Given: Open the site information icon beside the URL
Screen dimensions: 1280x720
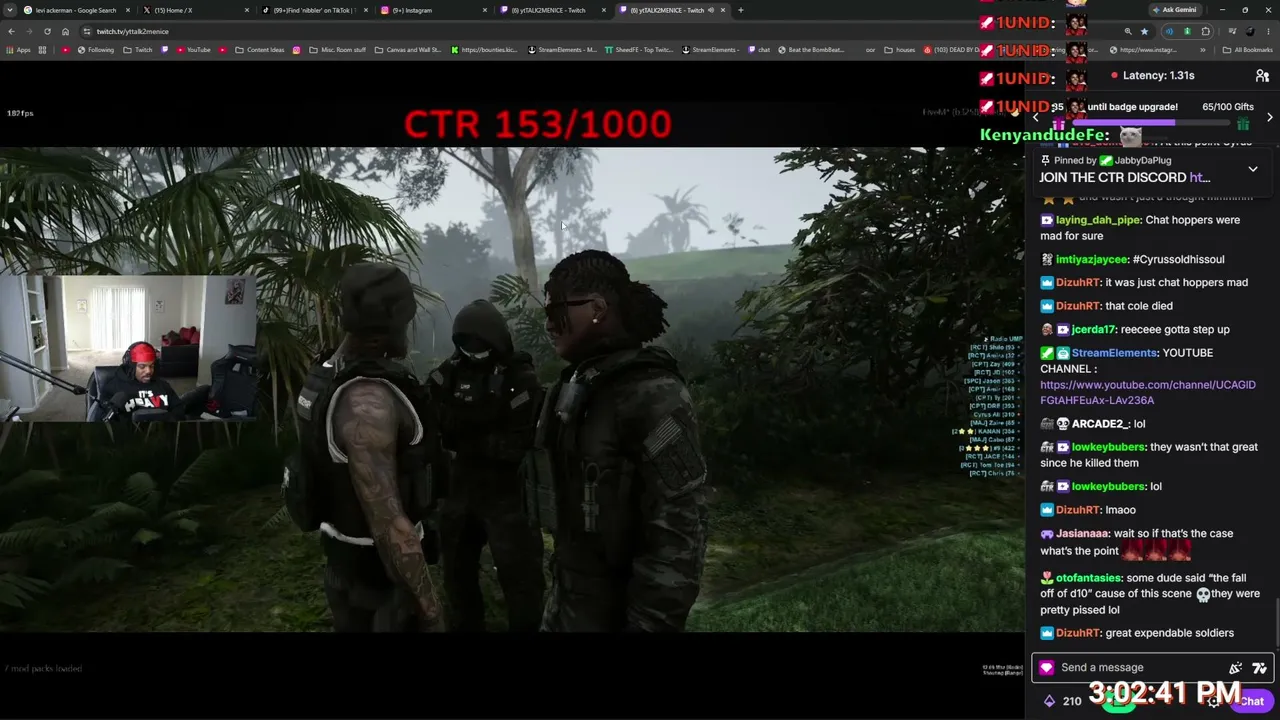Looking at the screenshot, I should pos(87,31).
